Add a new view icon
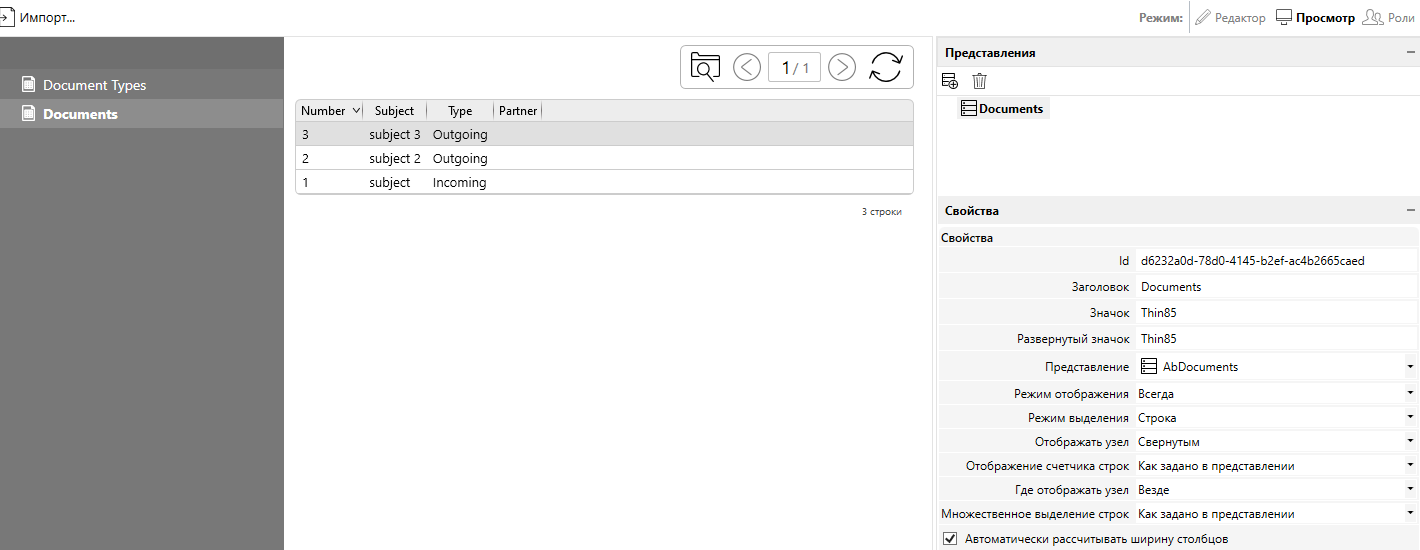The height and width of the screenshot is (550, 1420). pos(950,81)
